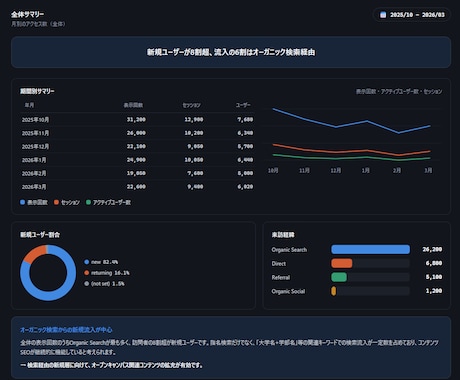Click the gray dot beside (not set) 1.5%
Screen dimensions: 460x380
click(x=87, y=284)
